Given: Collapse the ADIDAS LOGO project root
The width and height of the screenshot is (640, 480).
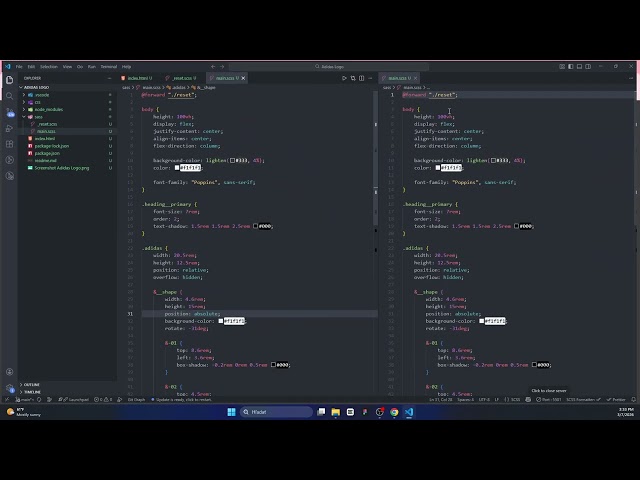Looking at the screenshot, I should tap(67, 87).
